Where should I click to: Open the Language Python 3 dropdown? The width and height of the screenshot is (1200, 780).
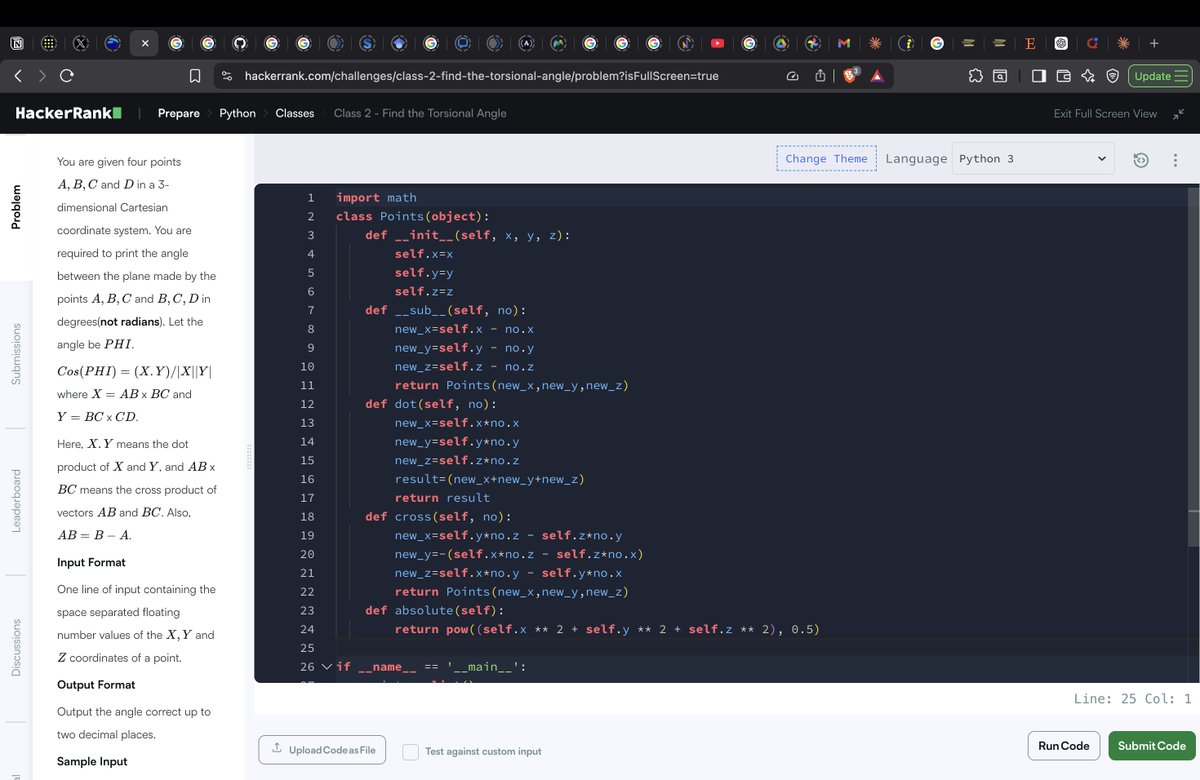(x=1032, y=159)
